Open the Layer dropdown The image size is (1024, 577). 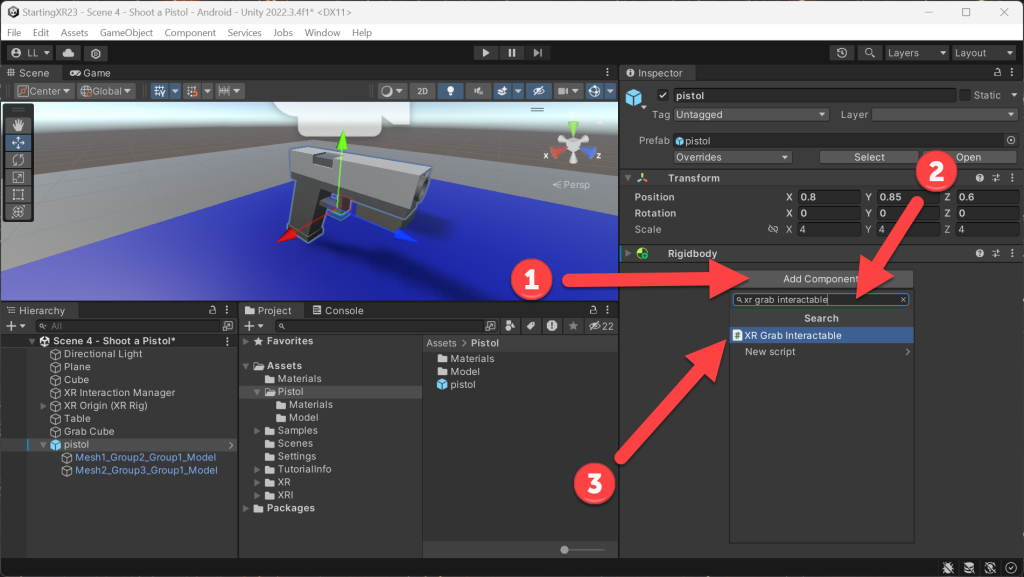945,115
